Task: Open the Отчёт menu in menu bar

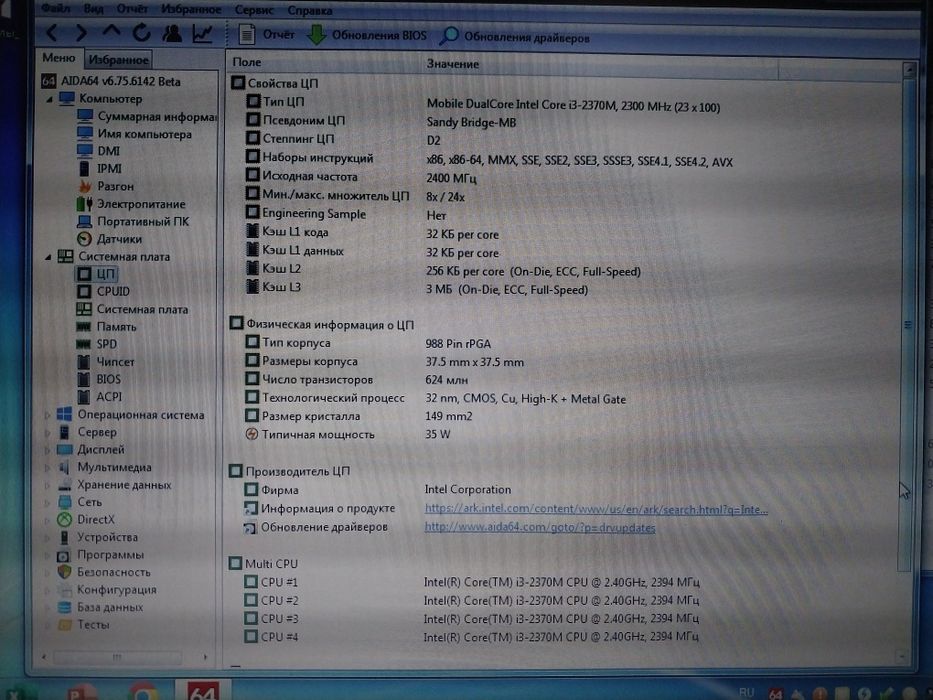Action: 132,9
